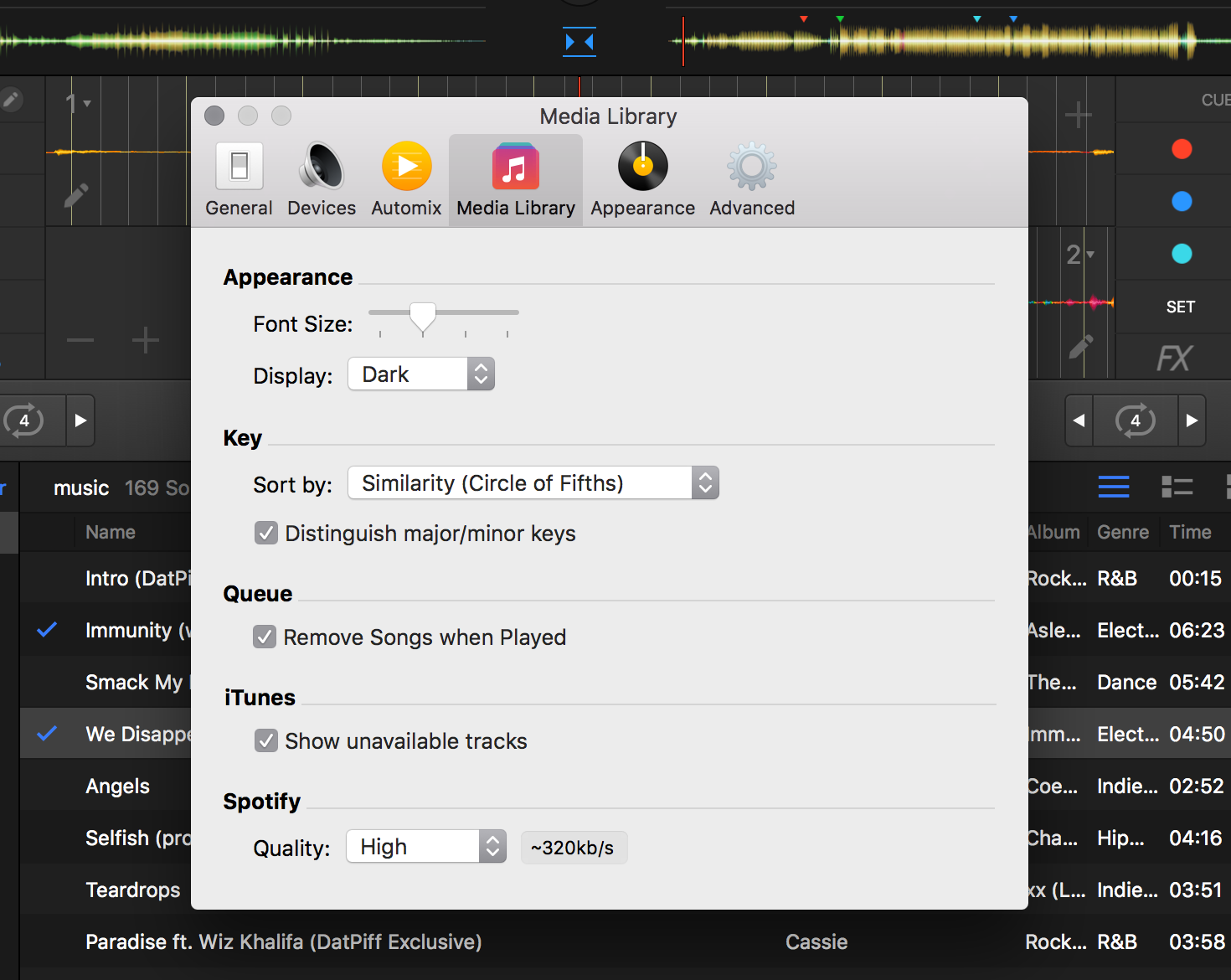Expand the deck 2 number dropdown
Image resolution: width=1231 pixels, height=980 pixels.
coord(1080,255)
